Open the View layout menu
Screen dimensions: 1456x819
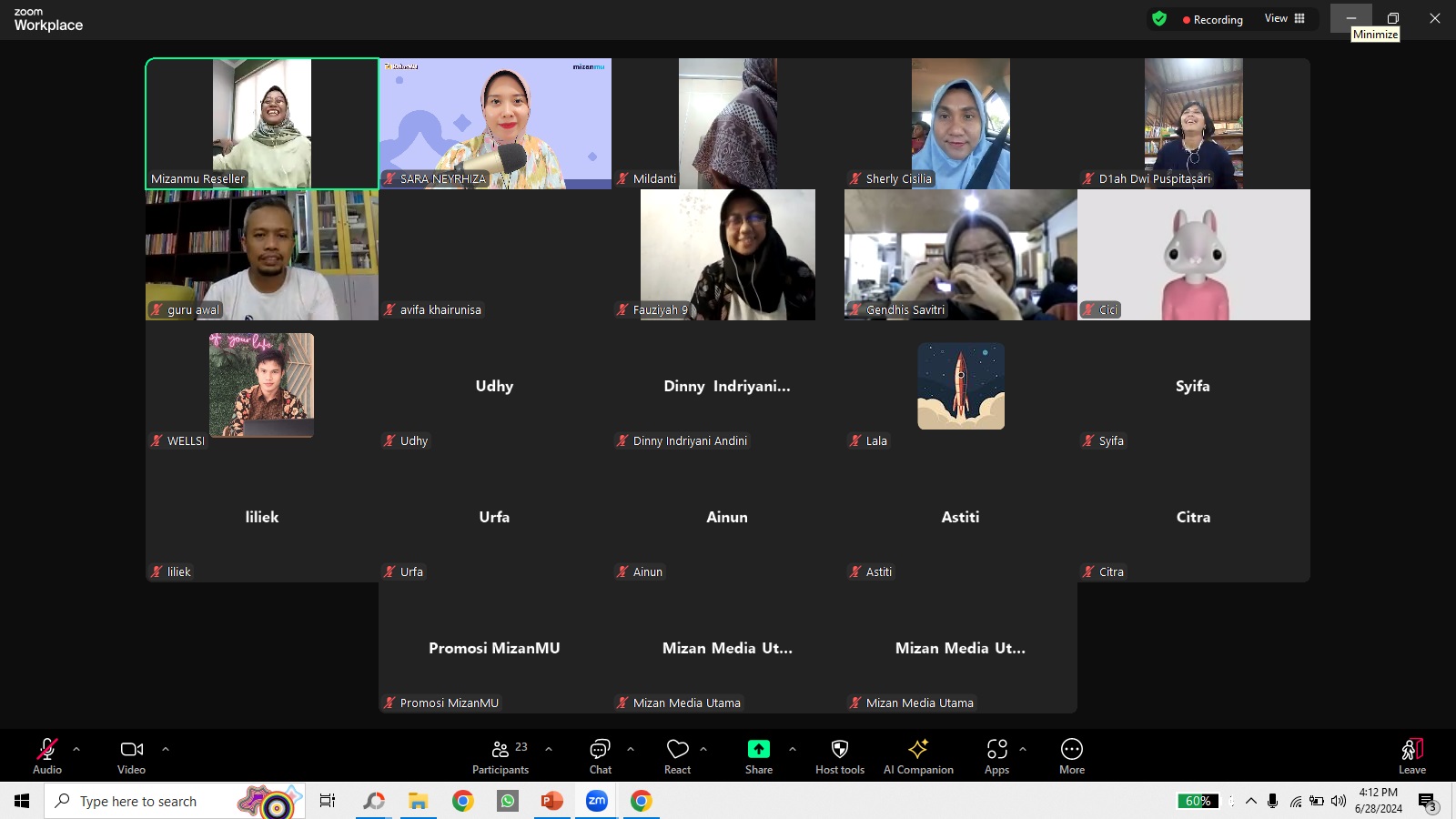(1285, 18)
